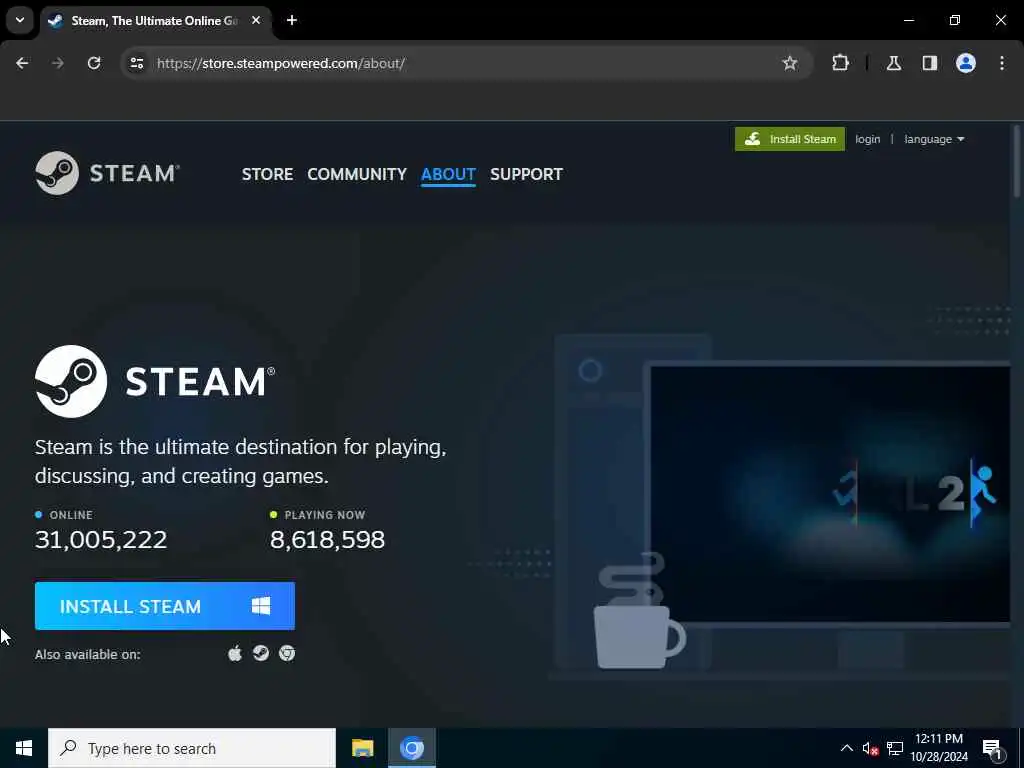Click the Chromium taskbar icon
This screenshot has width=1024, height=768.
point(411,748)
